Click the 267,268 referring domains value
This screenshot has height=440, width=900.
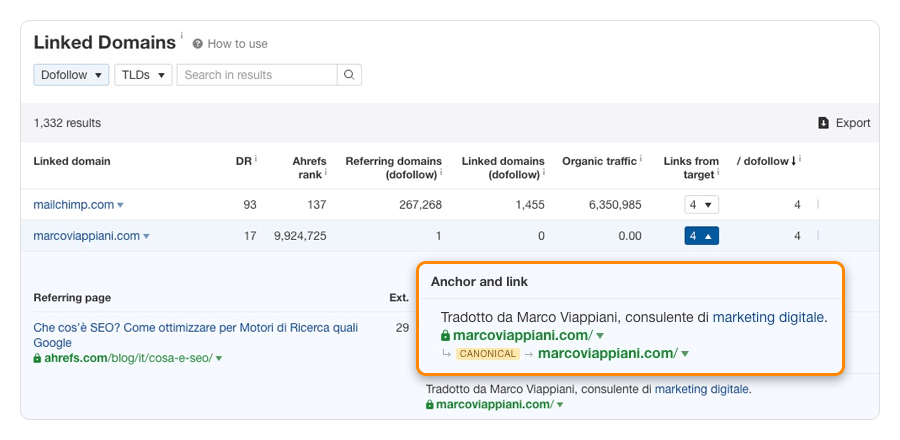420,205
